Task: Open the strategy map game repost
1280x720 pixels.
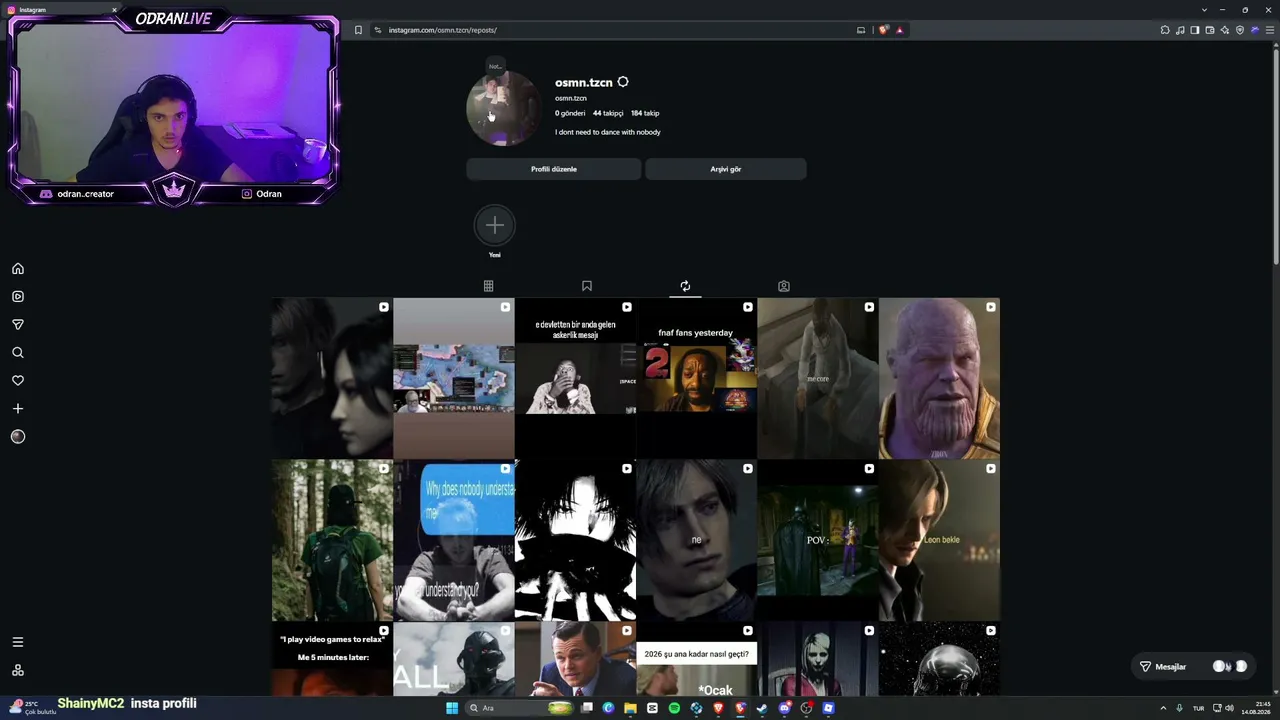Action: [x=454, y=378]
